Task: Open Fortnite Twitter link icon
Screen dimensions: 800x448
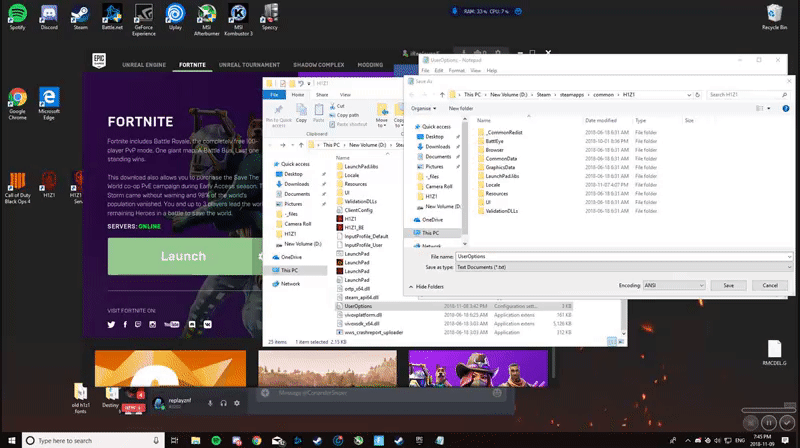Action: click(111, 325)
